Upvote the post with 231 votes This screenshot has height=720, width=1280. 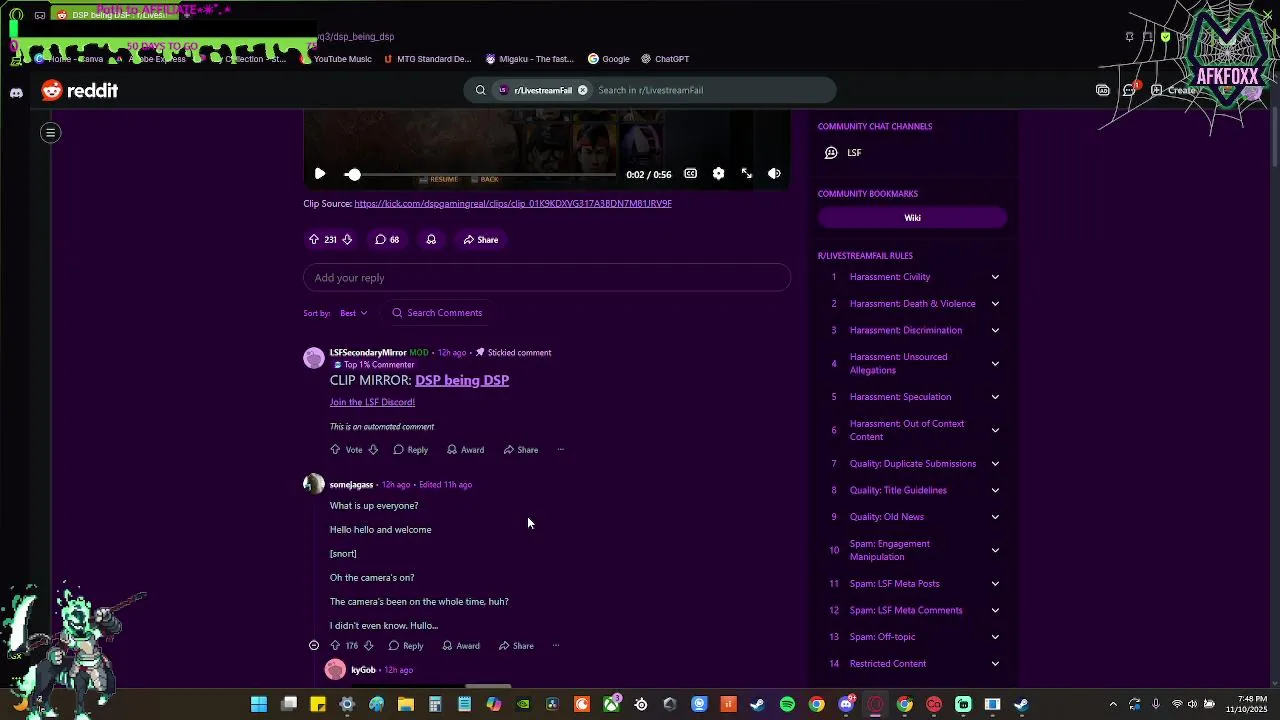click(x=314, y=240)
